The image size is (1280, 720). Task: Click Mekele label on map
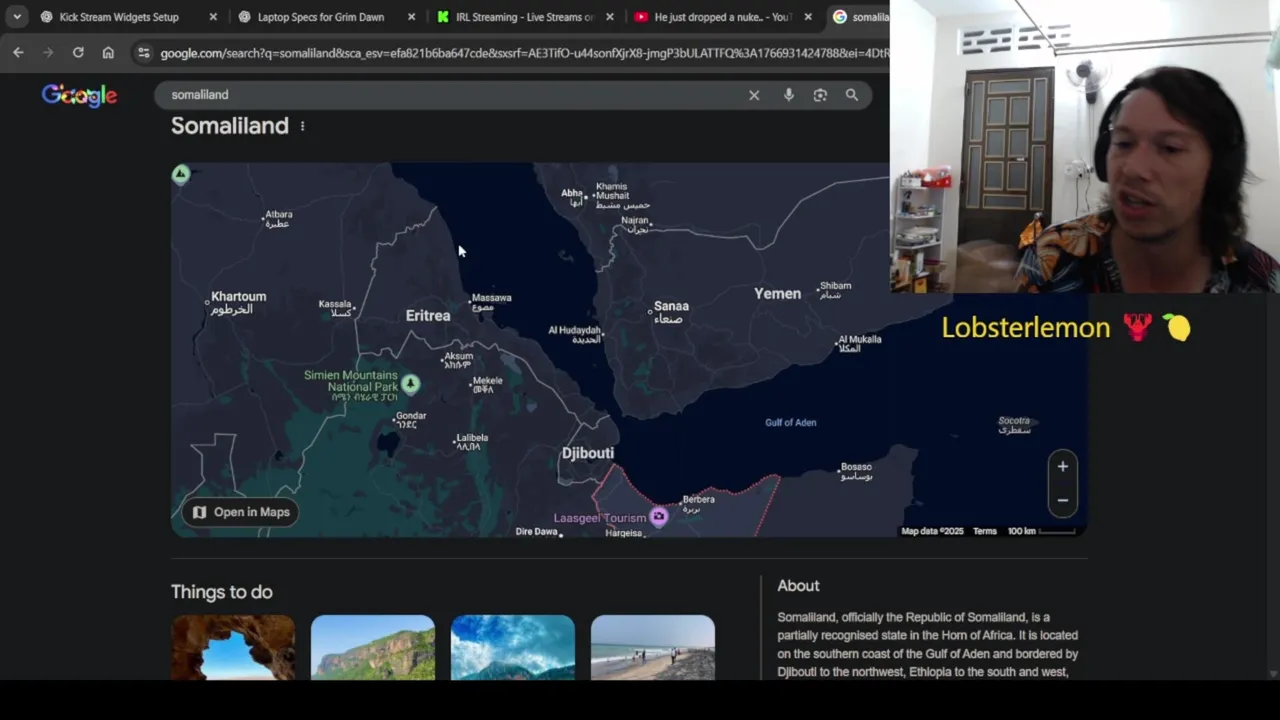(x=487, y=384)
